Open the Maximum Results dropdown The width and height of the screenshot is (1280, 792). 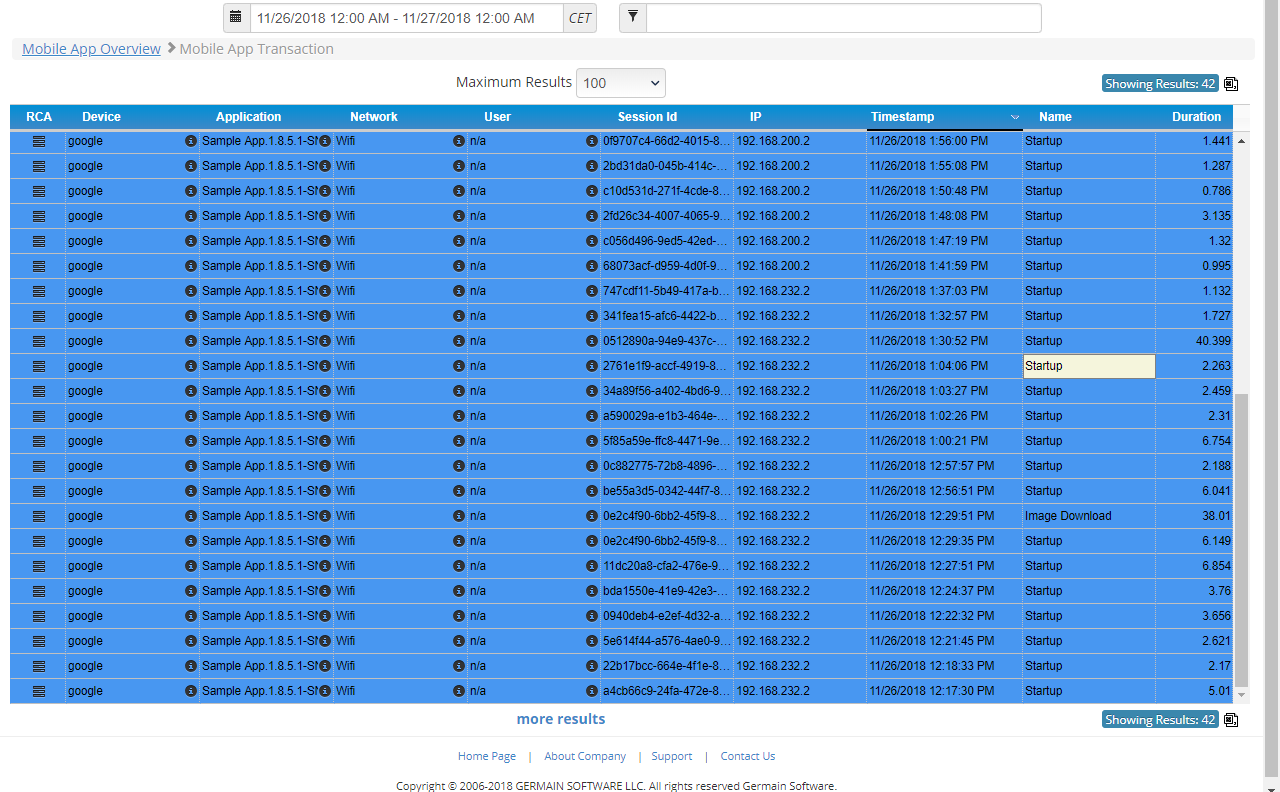[620, 83]
